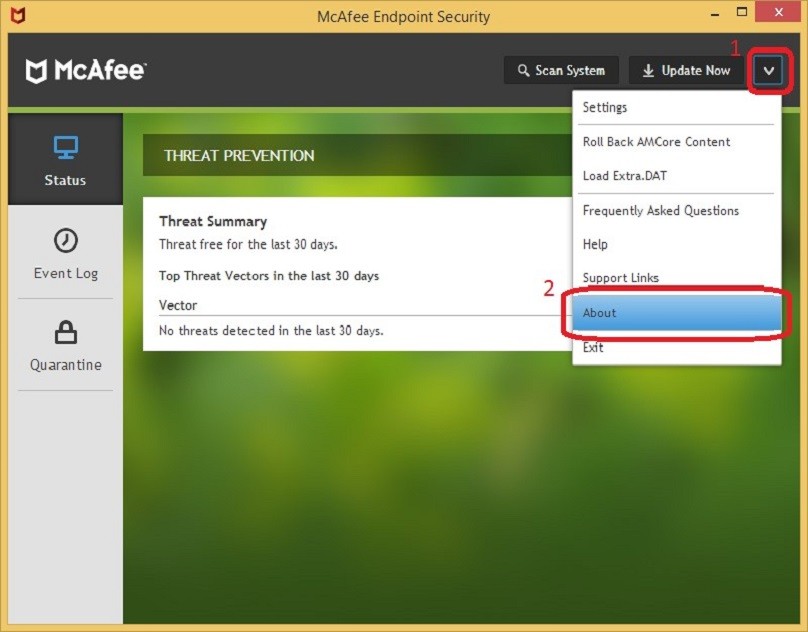Click the THREAT PREVENTION header
Viewport: 808px width, 632px height.
239,156
